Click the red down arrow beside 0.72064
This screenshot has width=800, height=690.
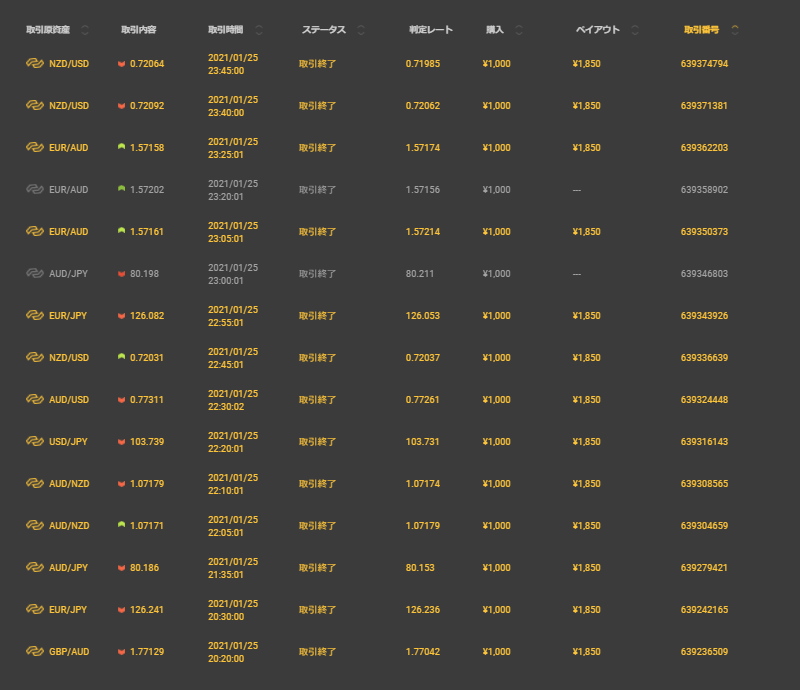point(121,64)
